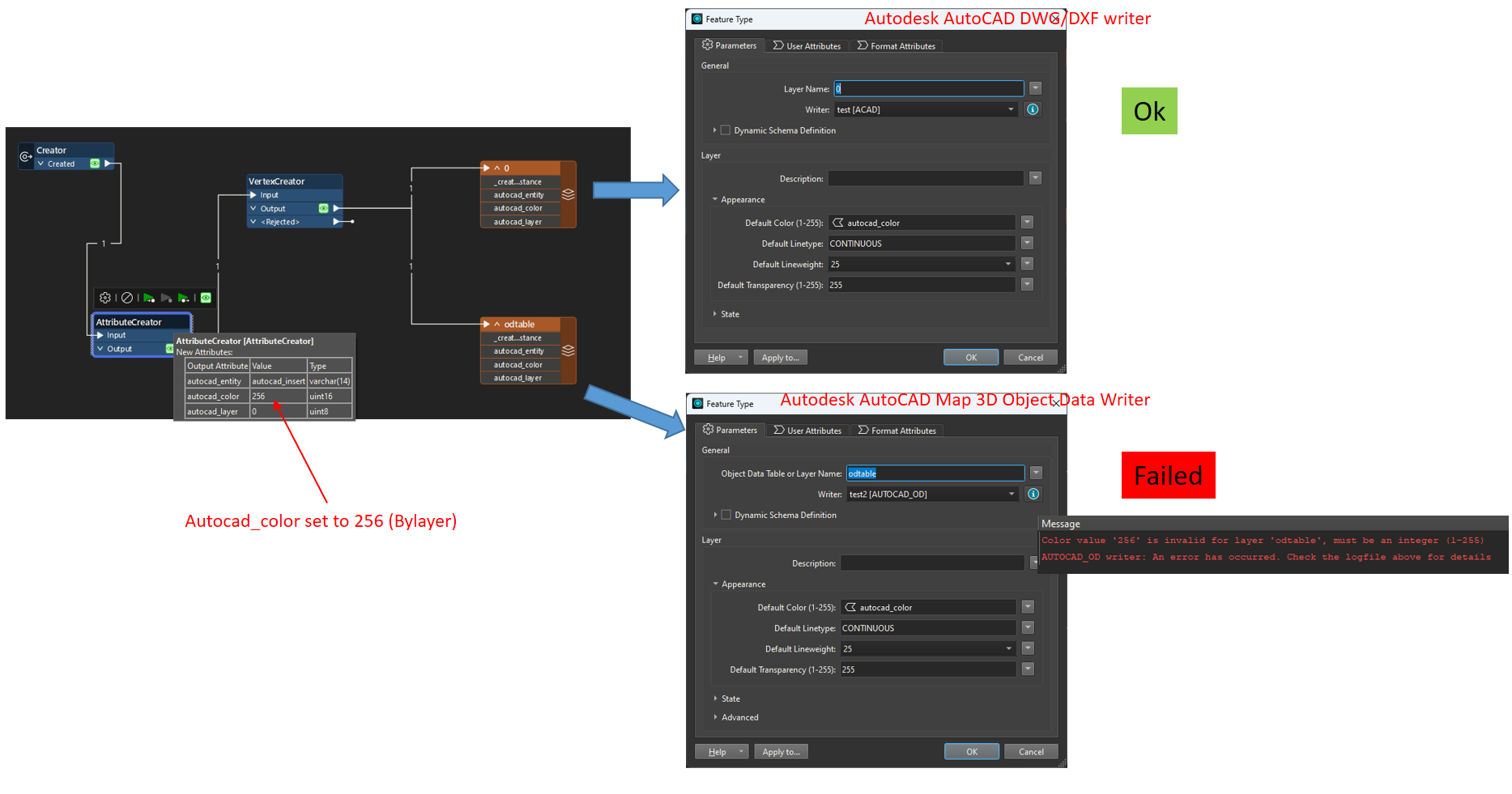
Task: Open Default Lineweight dropdown in Object Data dialog
Action: pos(1009,648)
